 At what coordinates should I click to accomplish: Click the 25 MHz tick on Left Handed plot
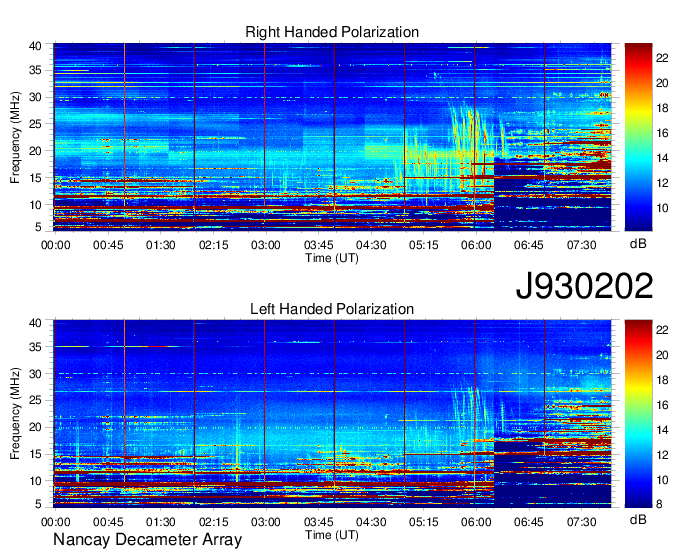pyautogui.click(x=35, y=400)
